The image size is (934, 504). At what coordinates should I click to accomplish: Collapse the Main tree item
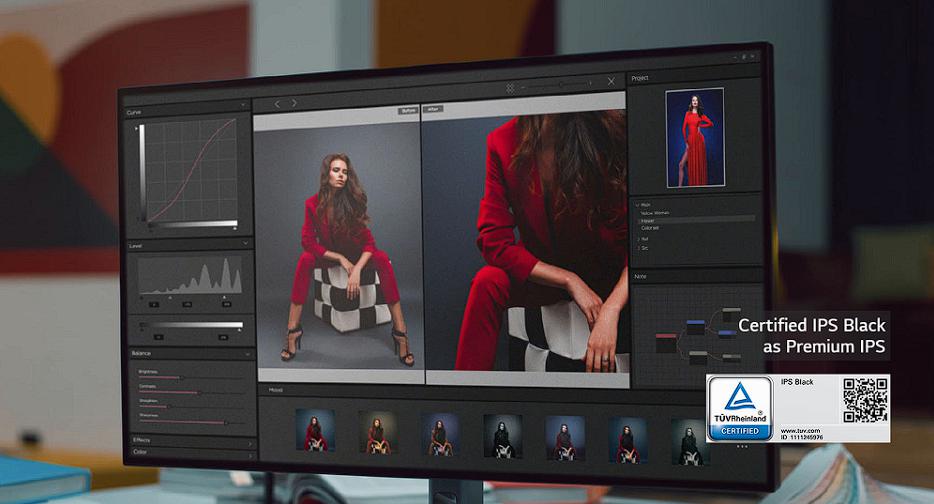pos(637,204)
